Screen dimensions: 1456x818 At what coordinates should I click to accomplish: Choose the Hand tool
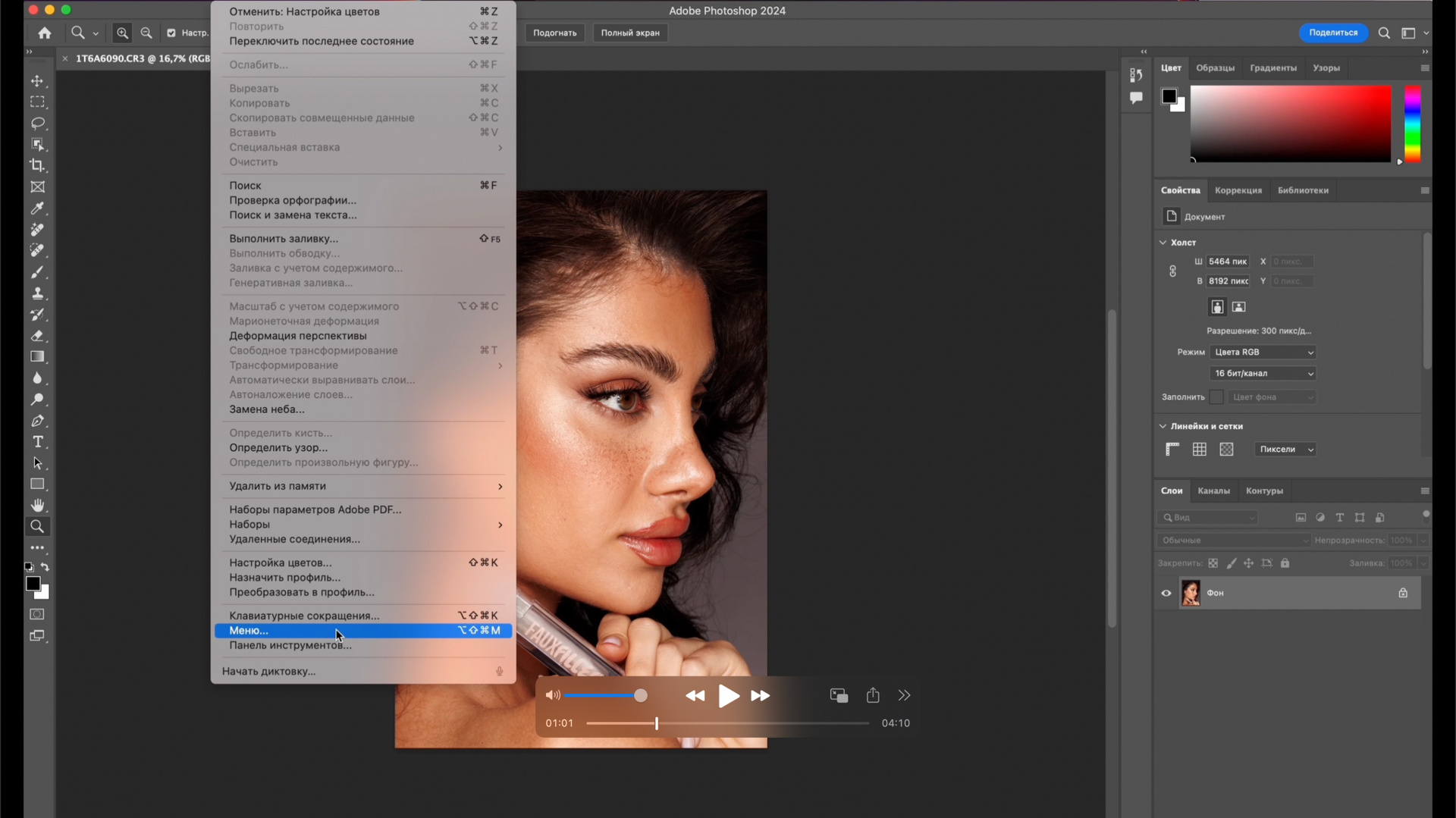coord(37,505)
